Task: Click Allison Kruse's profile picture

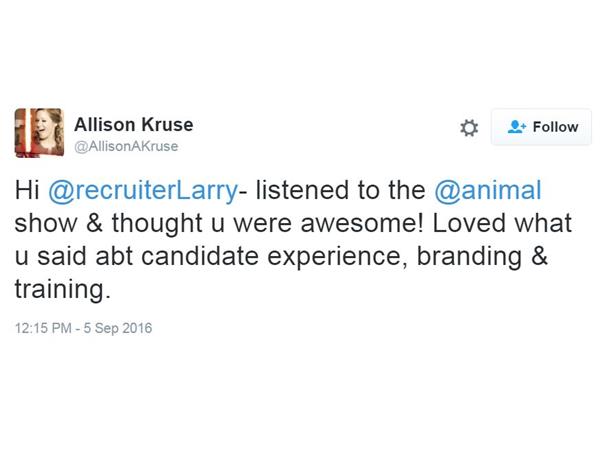Action: [39, 133]
